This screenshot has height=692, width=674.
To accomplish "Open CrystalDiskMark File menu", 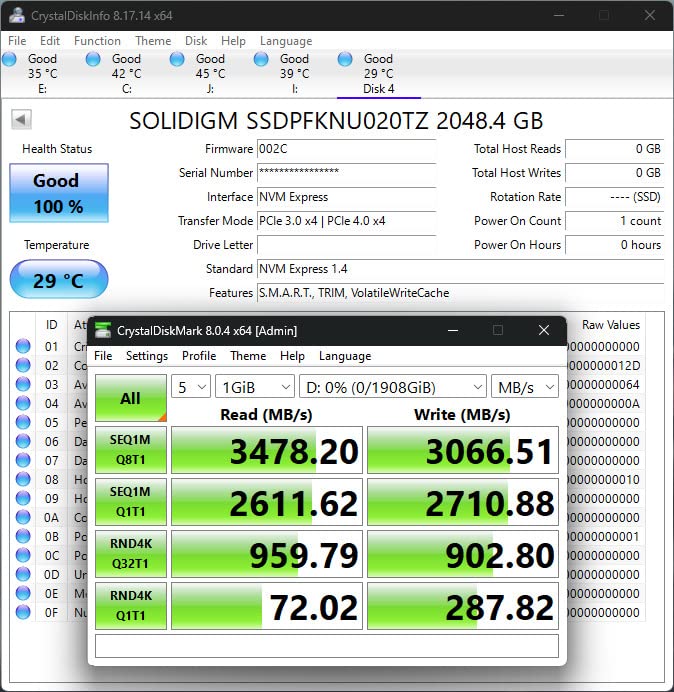I will (103, 356).
